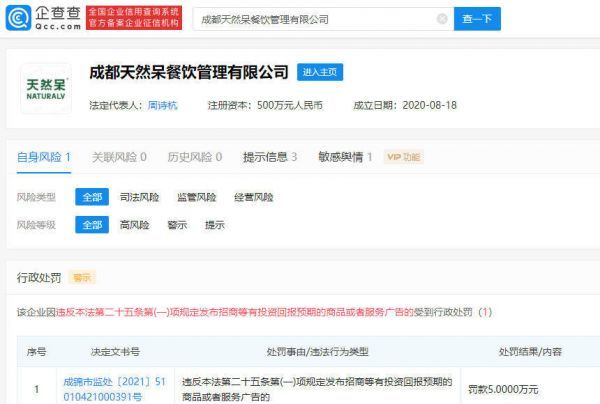Select 全部 in the 风险类型 filter
600x404 pixels.
pos(92,197)
